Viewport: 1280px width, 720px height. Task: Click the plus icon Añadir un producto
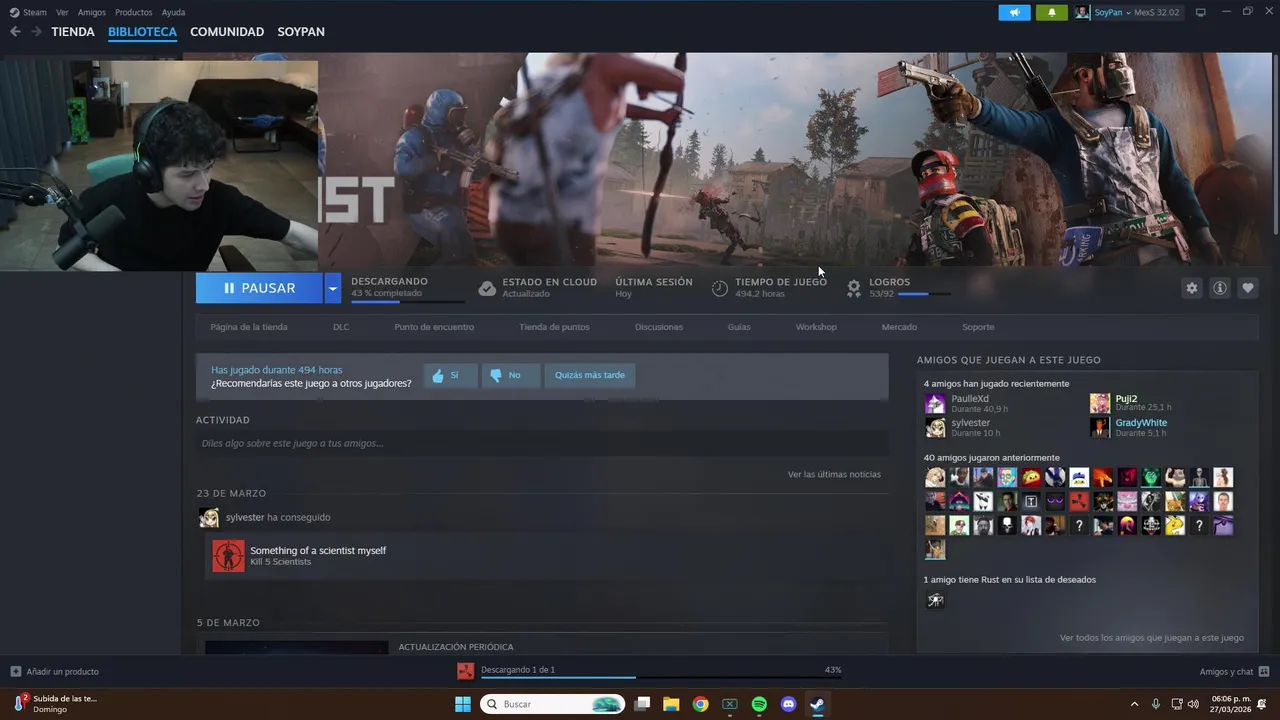(x=15, y=671)
